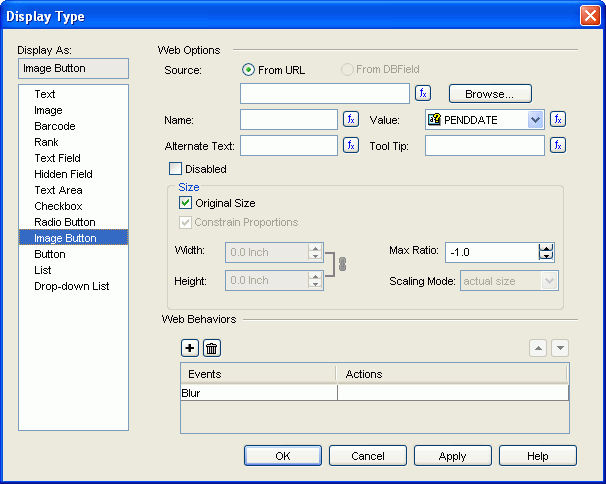Click the Cancel button
This screenshot has width=606, height=484.
pos(368,456)
